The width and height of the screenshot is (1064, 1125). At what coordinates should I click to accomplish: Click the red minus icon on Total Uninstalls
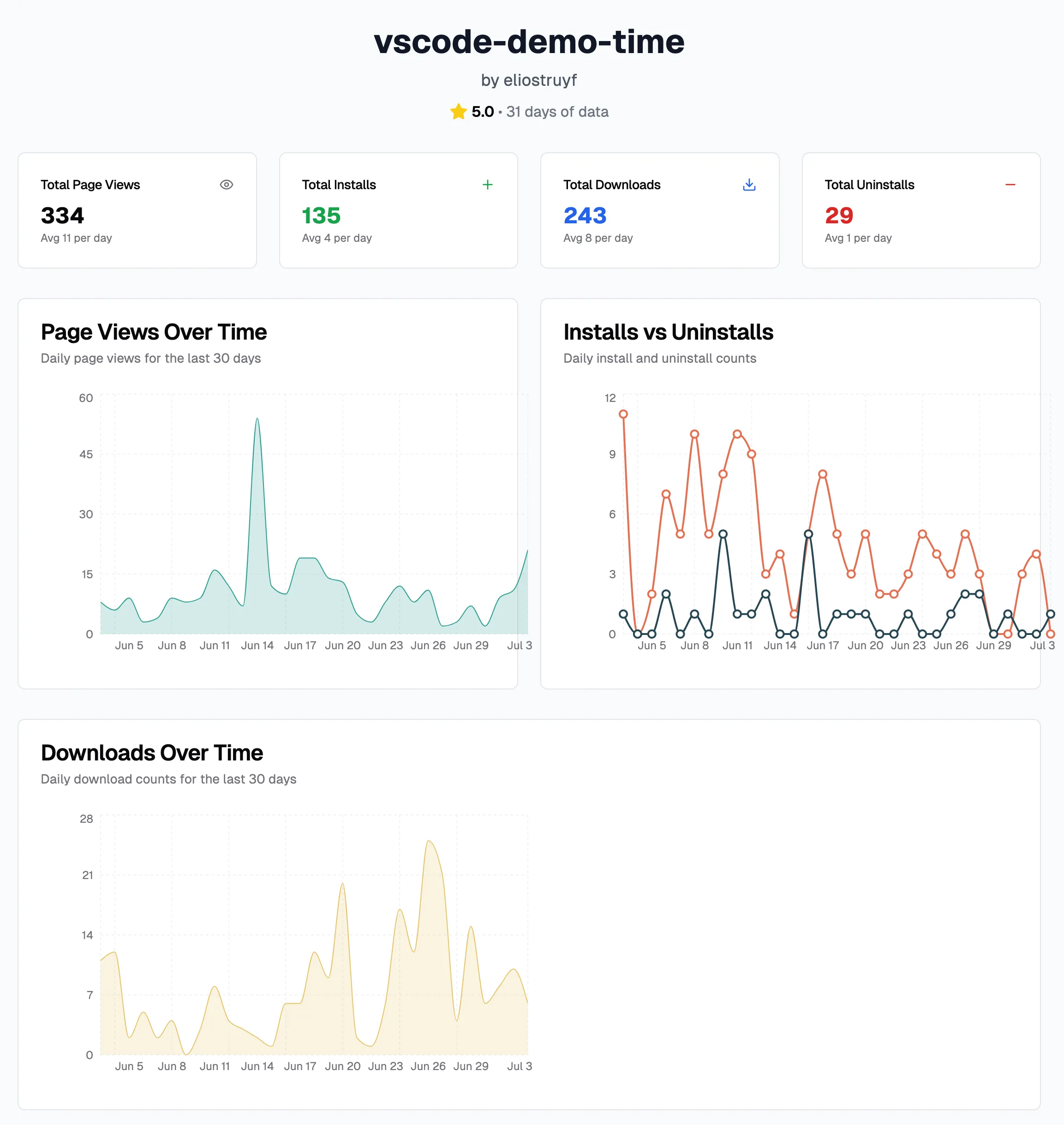1010,185
